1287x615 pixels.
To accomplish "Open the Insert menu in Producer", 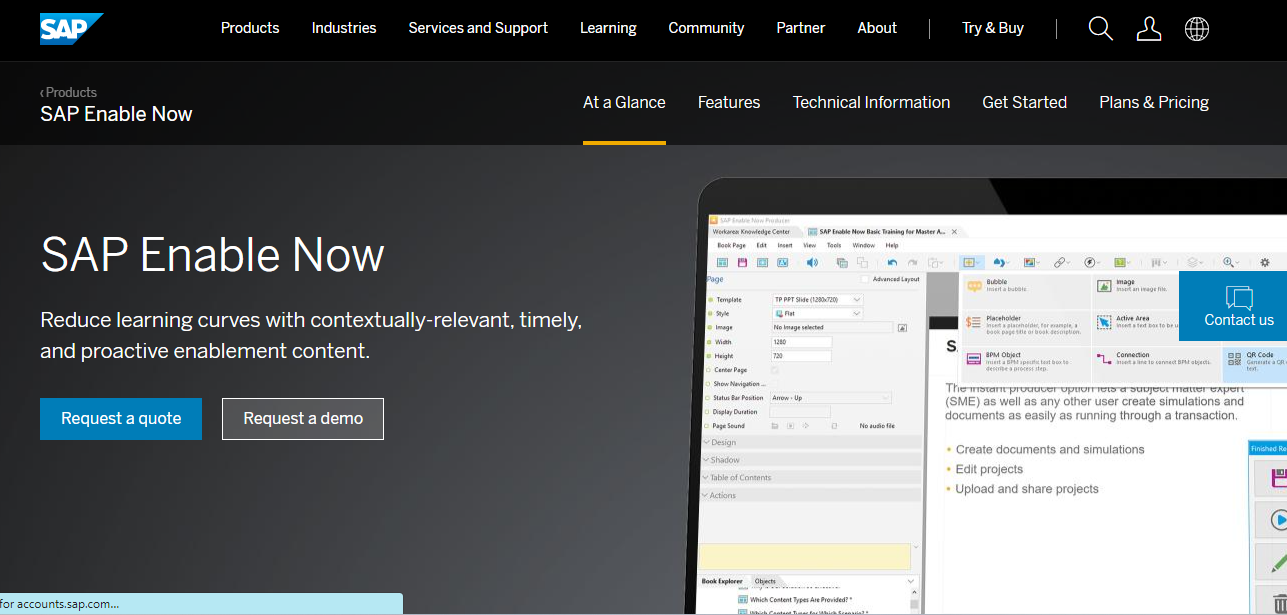I will [x=785, y=245].
